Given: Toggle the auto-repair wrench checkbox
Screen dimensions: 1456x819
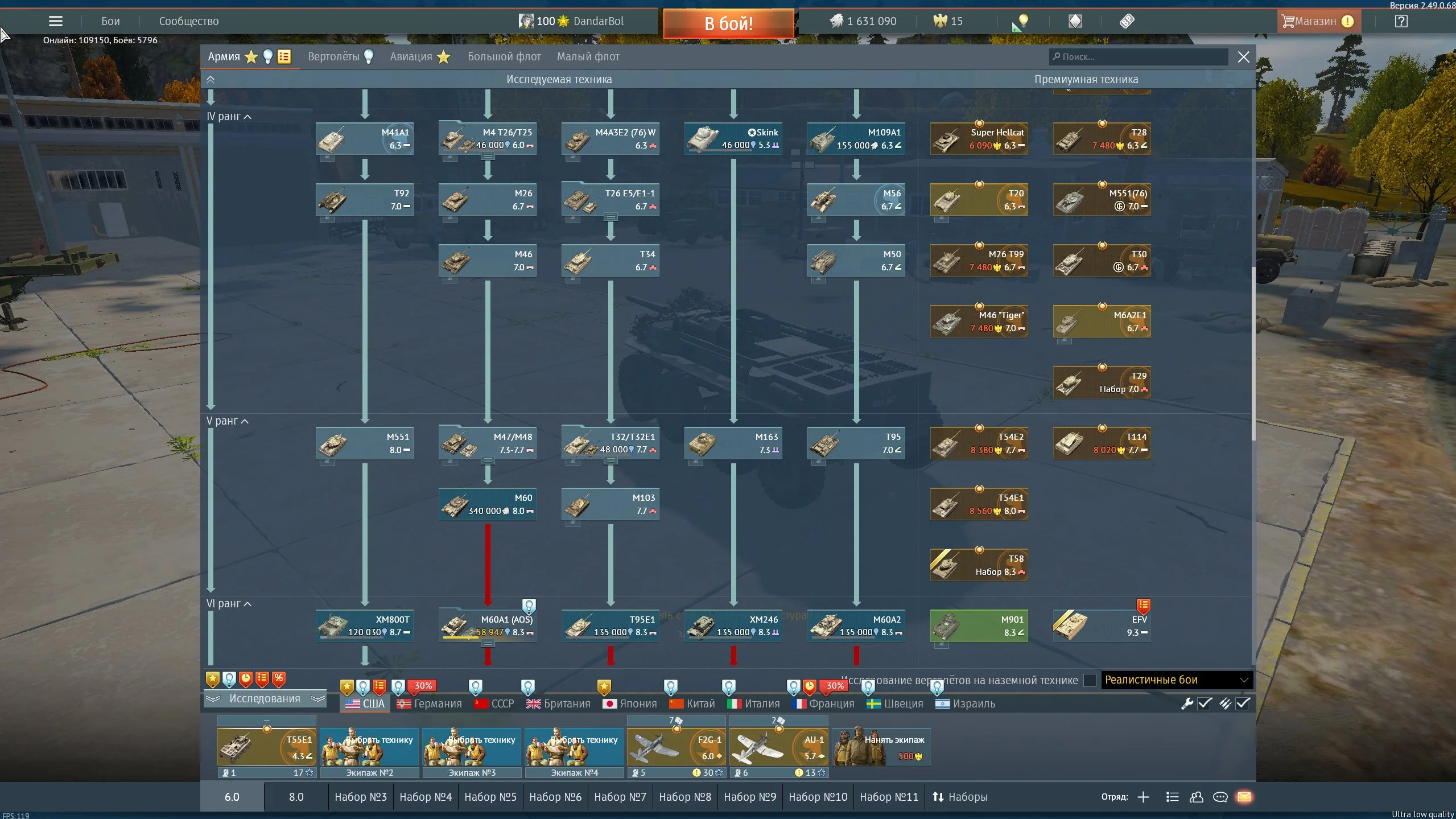Looking at the screenshot, I should 1205,703.
